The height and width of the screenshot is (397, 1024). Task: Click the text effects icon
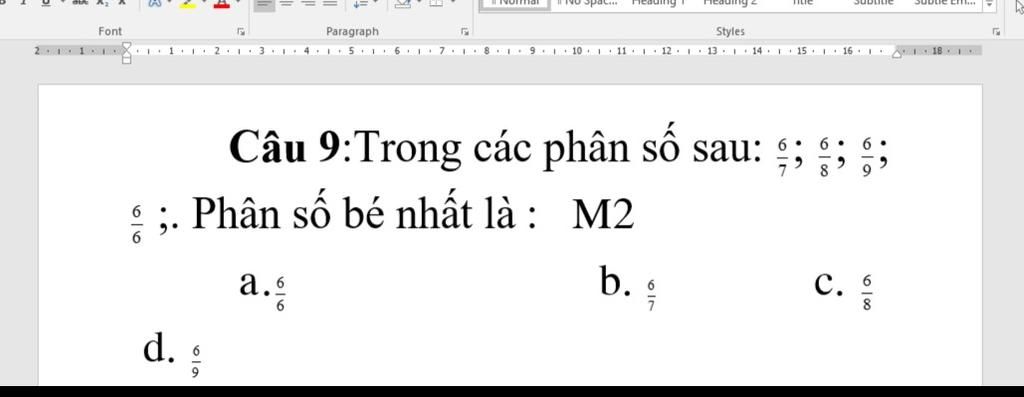pos(155,4)
